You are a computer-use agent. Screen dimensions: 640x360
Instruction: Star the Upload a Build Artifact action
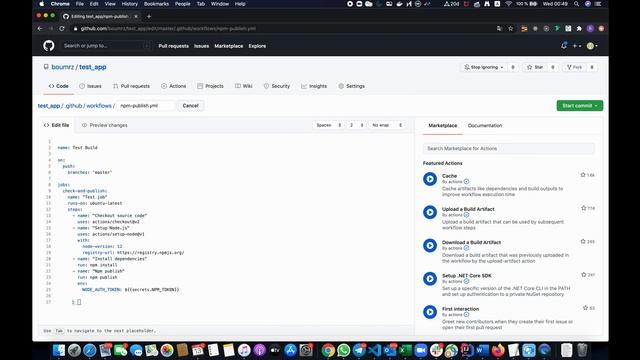[583, 208]
